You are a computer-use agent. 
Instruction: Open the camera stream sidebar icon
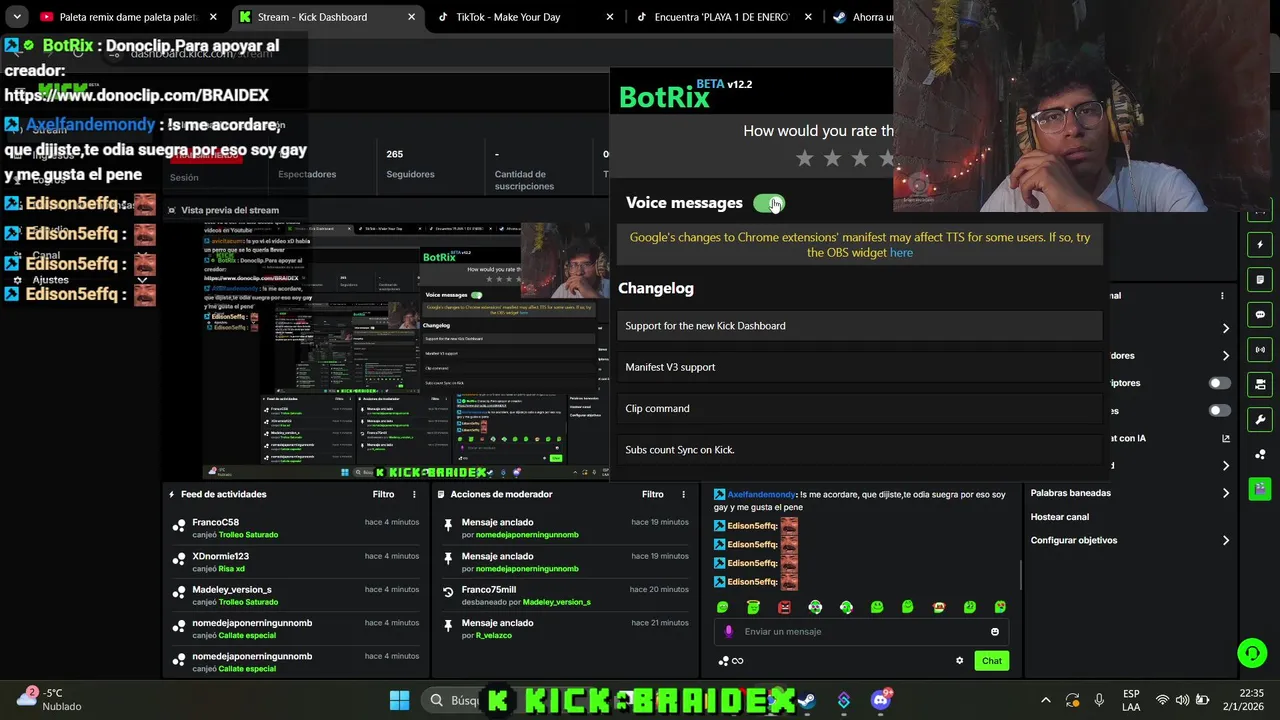point(1260,385)
